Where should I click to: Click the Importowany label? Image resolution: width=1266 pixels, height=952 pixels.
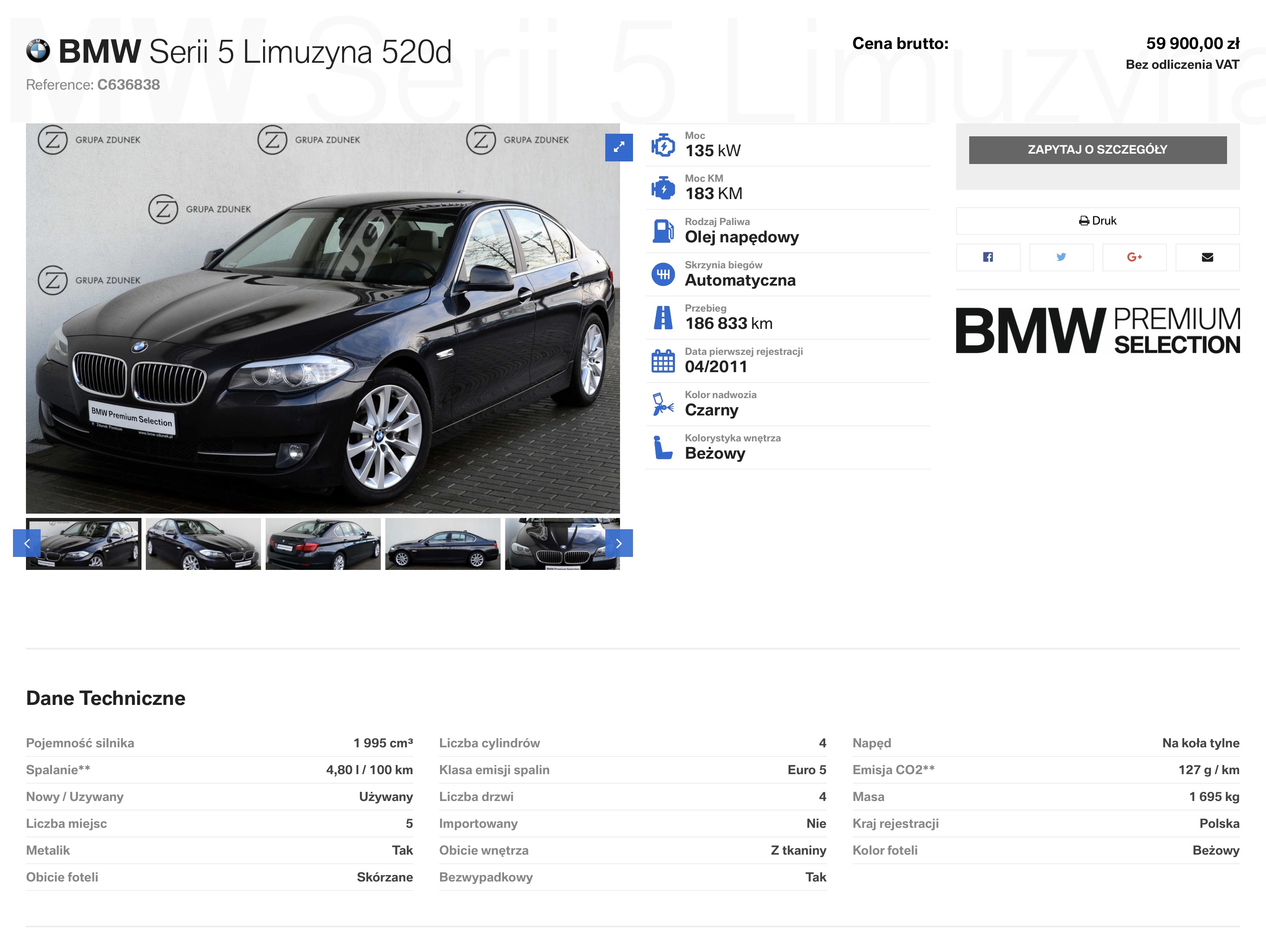click(x=479, y=824)
